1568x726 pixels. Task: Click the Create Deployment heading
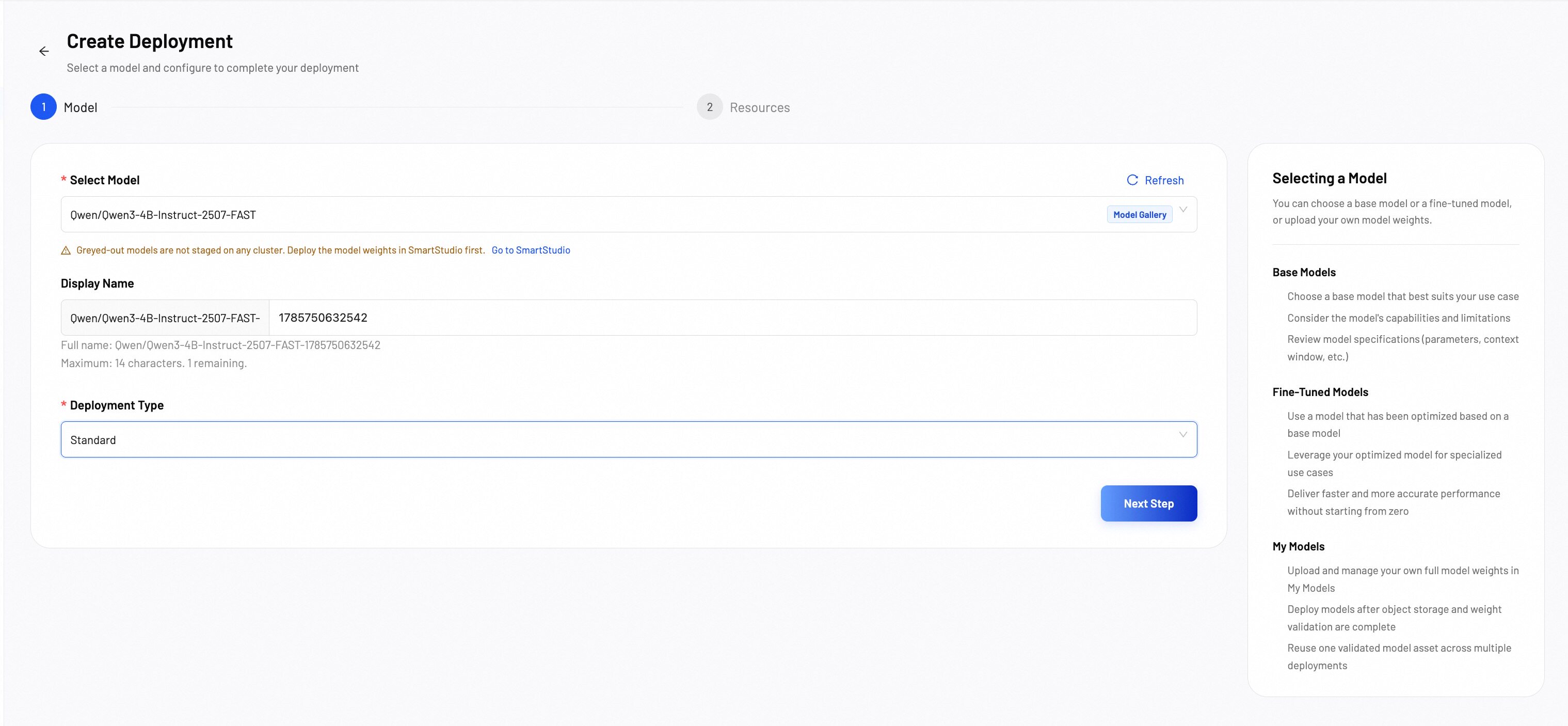(150, 41)
